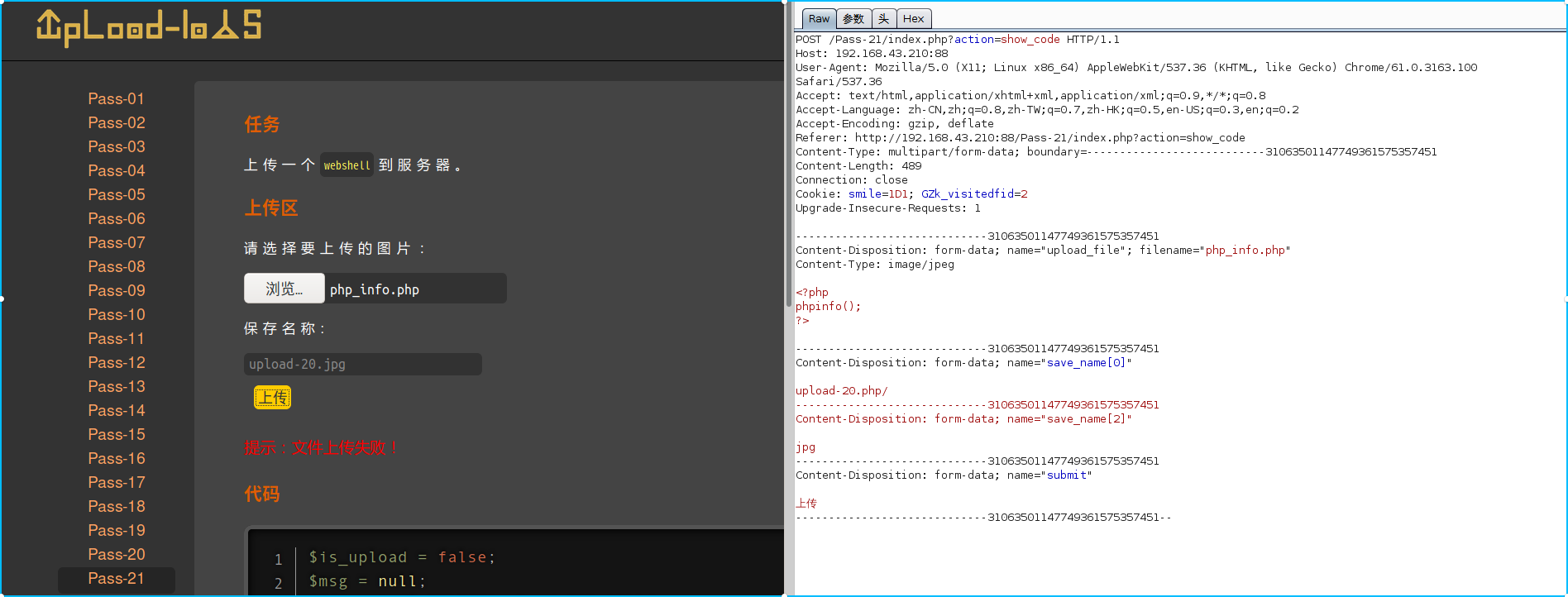Open Pass-17 in the sidebar
This screenshot has height=597, width=1568.
click(117, 482)
